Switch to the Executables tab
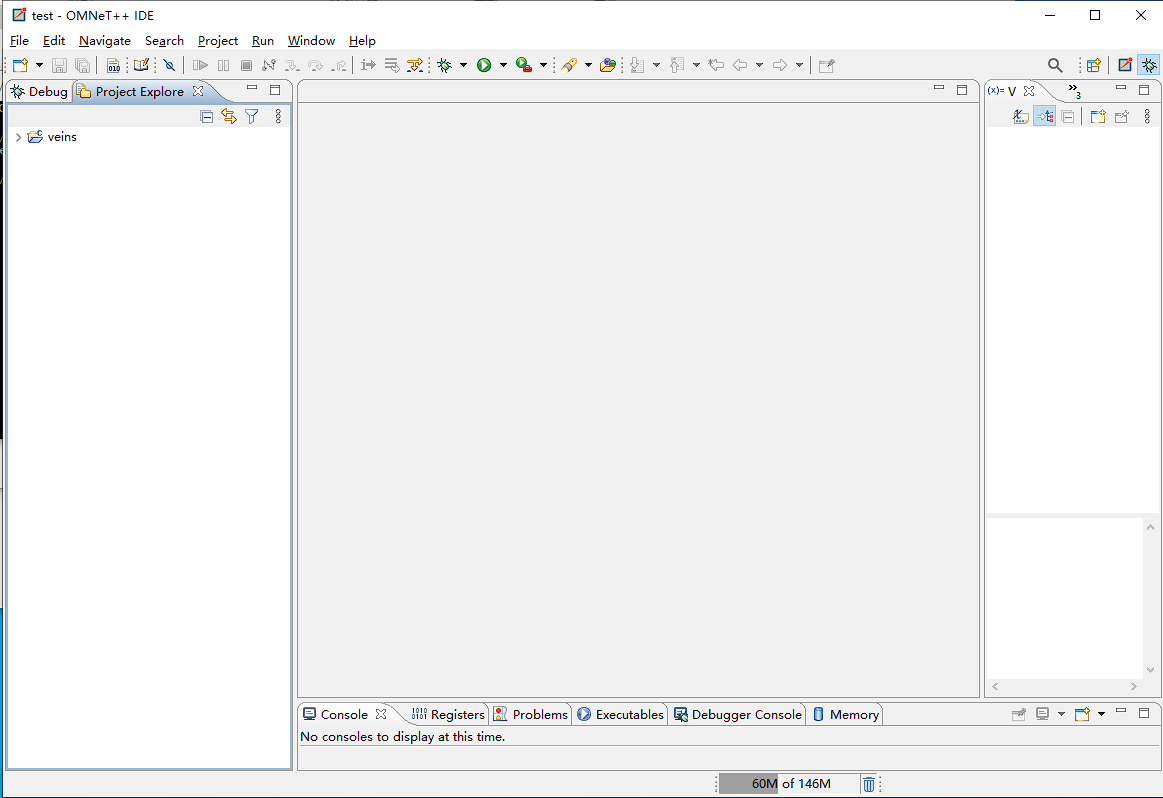 [x=620, y=714]
